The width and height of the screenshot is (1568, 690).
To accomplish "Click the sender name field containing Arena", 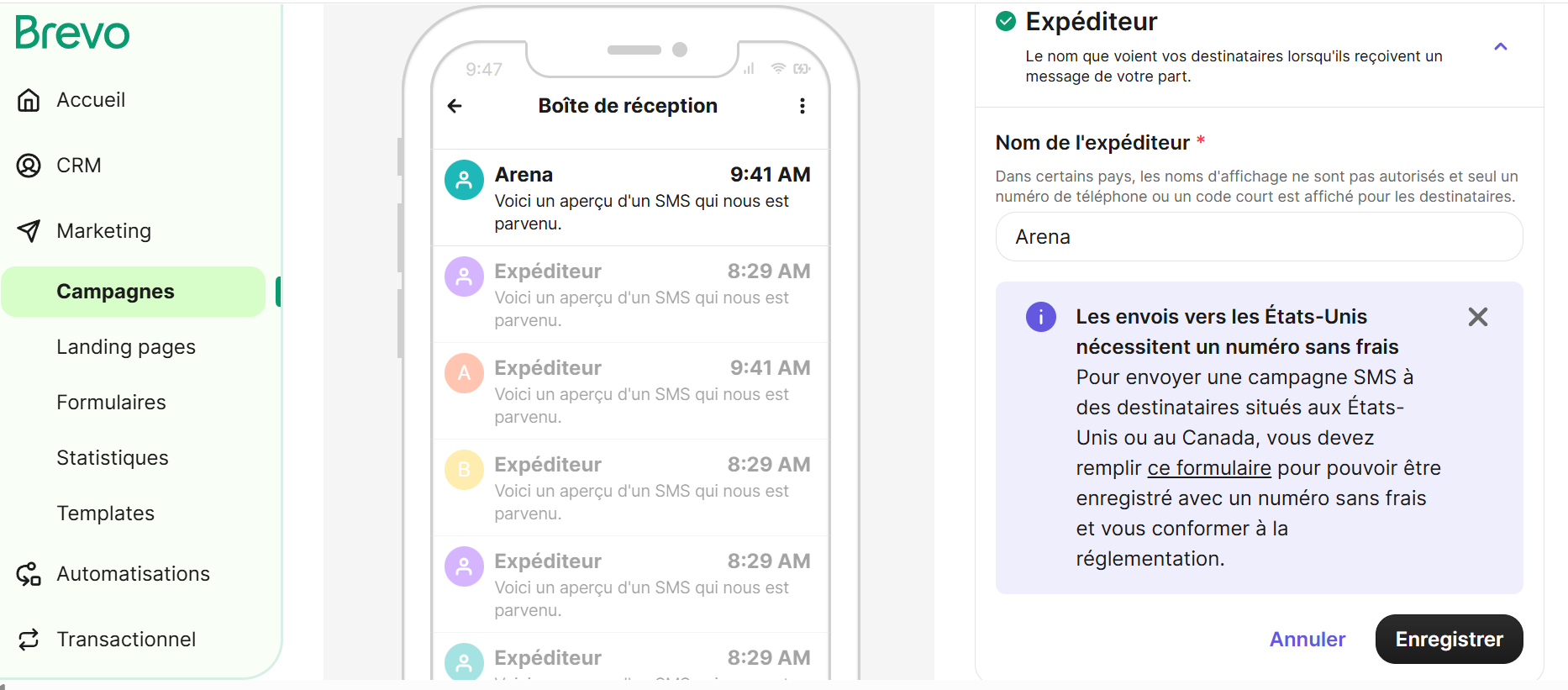I will pyautogui.click(x=1259, y=237).
